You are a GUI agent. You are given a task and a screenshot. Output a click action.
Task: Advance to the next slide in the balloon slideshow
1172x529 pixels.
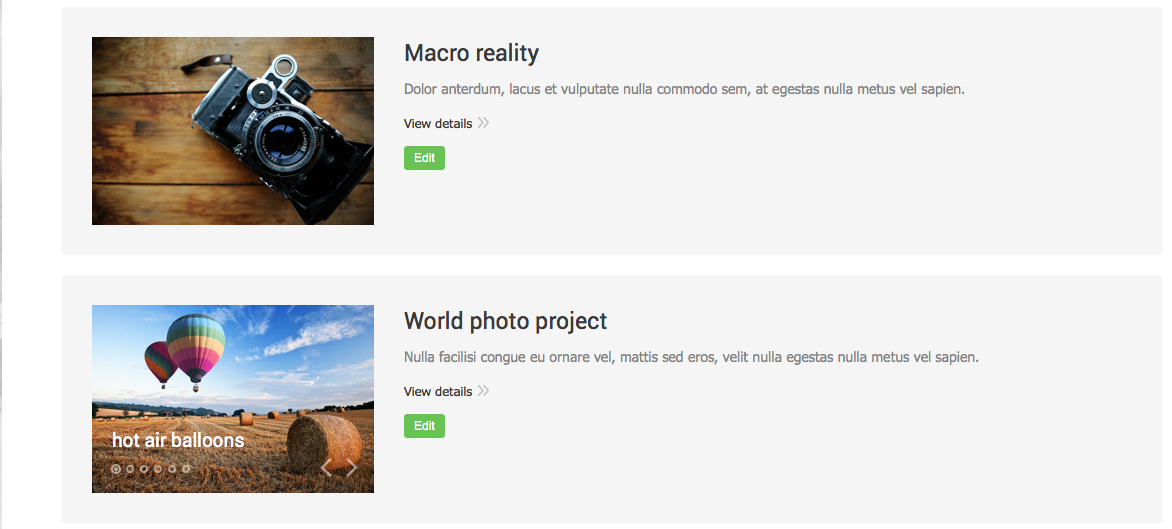pos(352,467)
